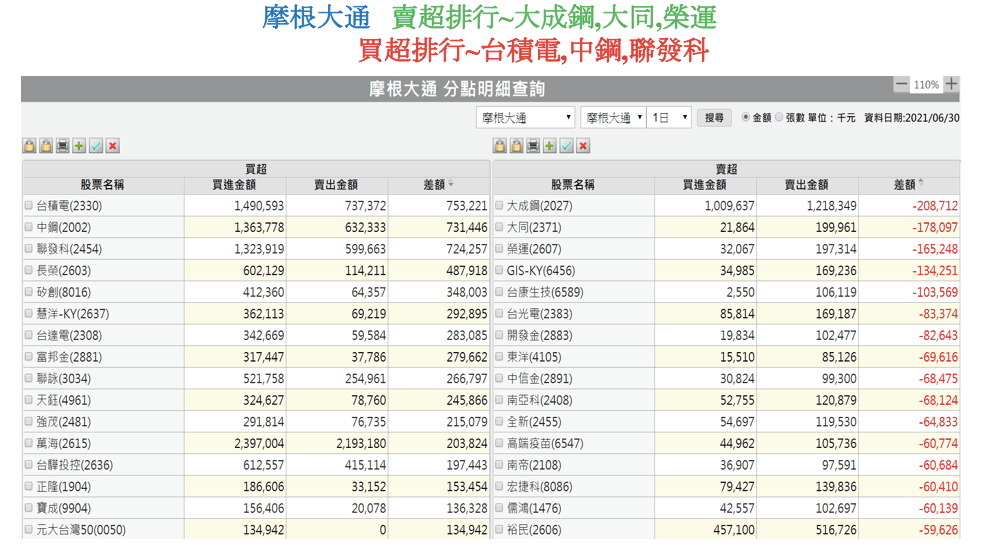
Task: Click the green plus icon above the 賣超 table
Action: (549, 146)
